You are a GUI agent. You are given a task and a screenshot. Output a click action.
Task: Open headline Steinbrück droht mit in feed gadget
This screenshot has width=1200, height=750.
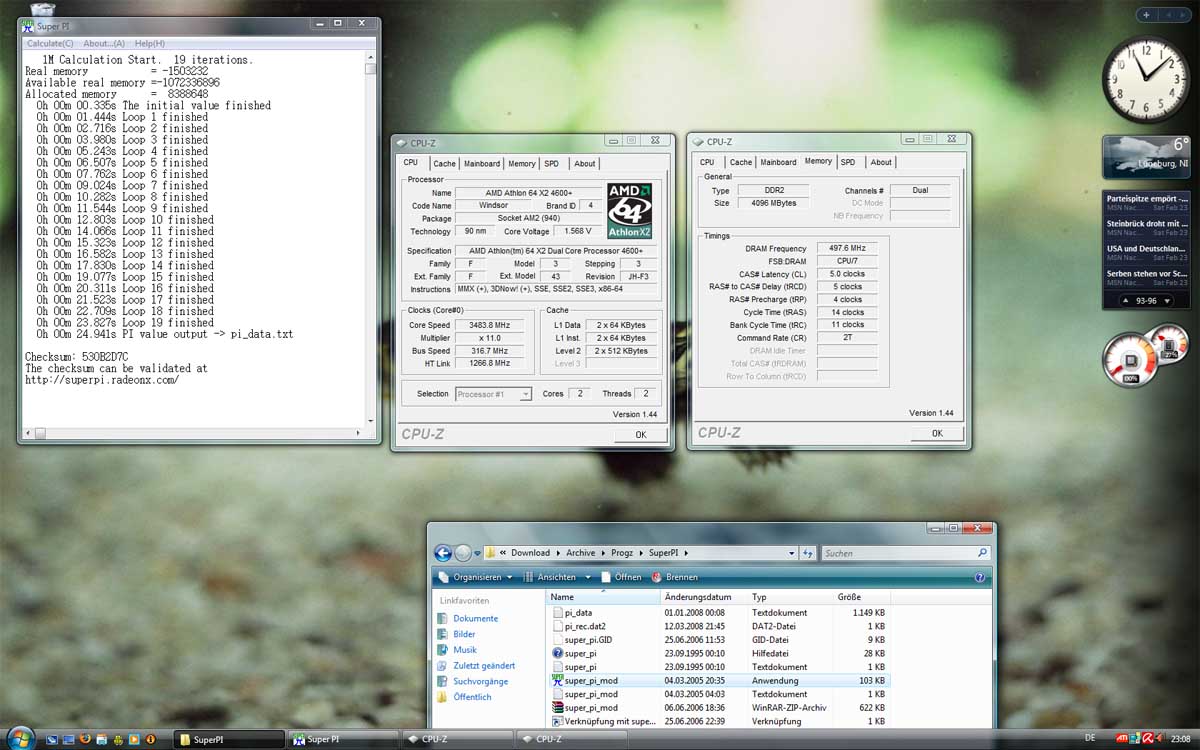1146,224
